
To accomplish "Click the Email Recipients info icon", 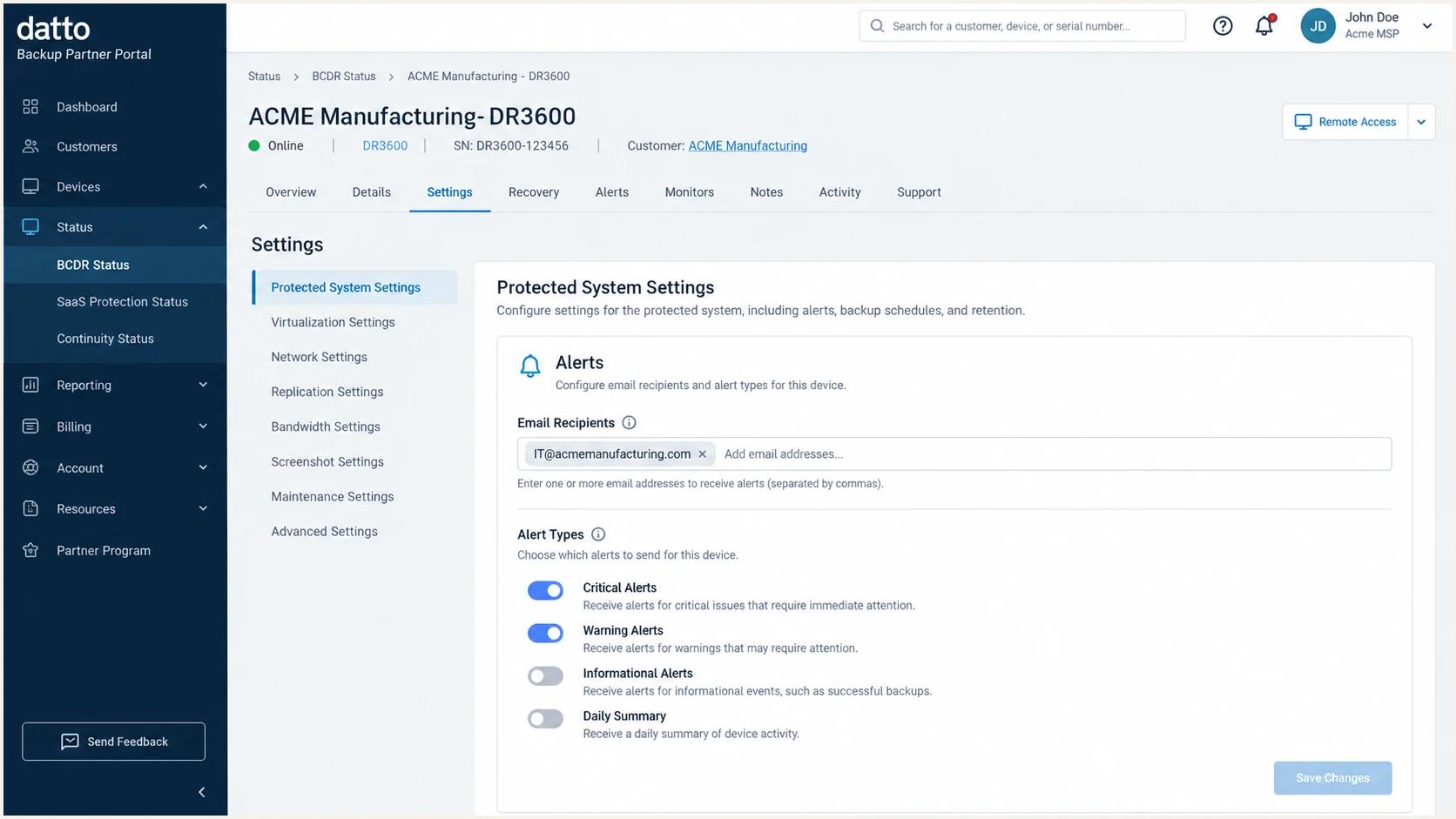I will [629, 423].
